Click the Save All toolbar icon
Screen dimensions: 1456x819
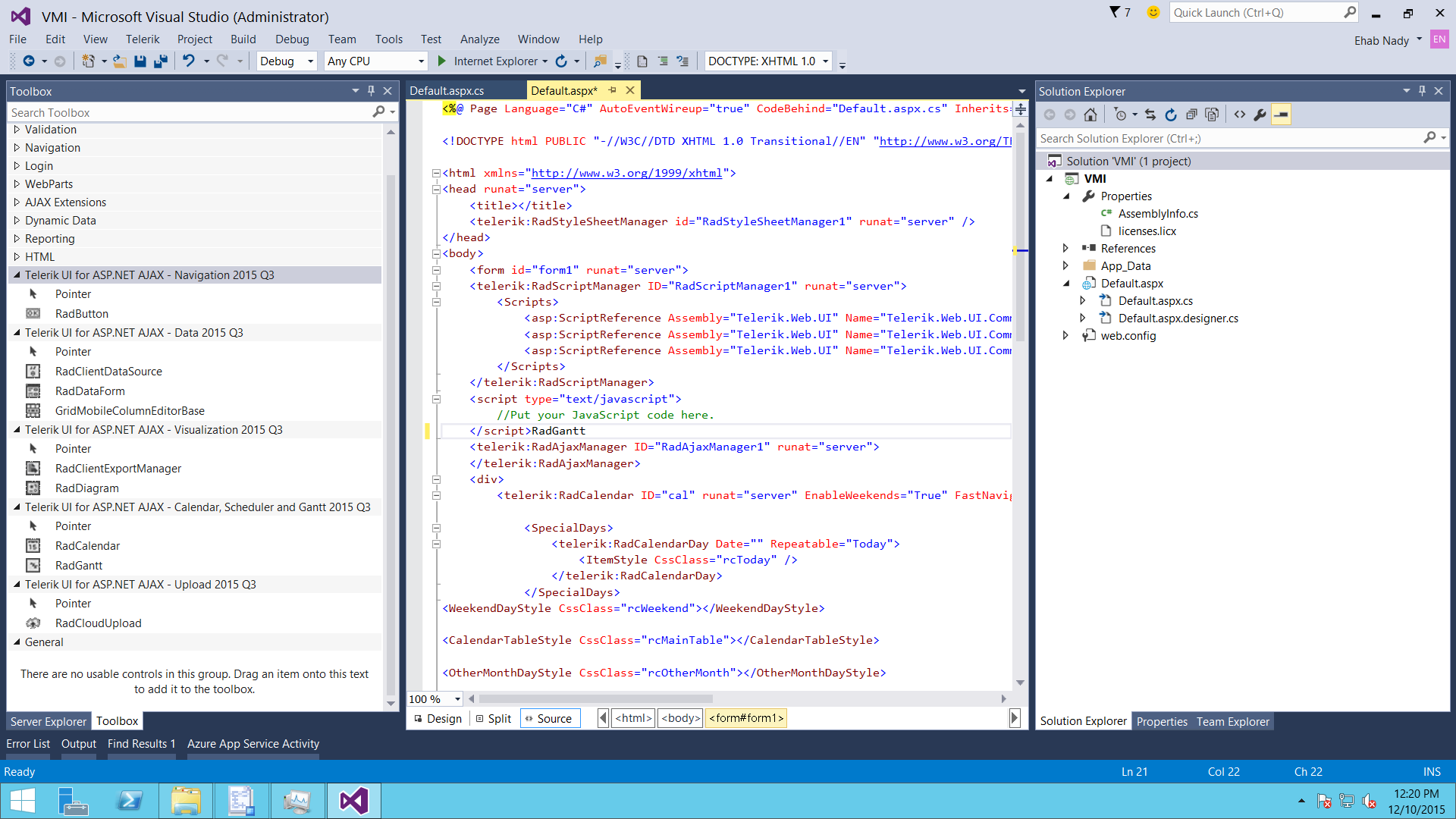pos(161,61)
